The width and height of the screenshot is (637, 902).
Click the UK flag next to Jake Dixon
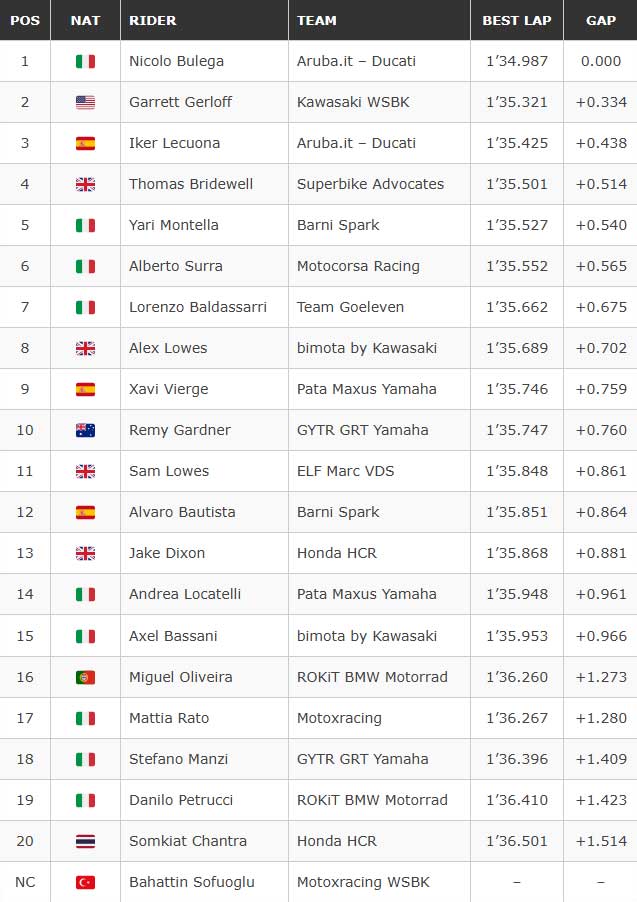(x=85, y=553)
